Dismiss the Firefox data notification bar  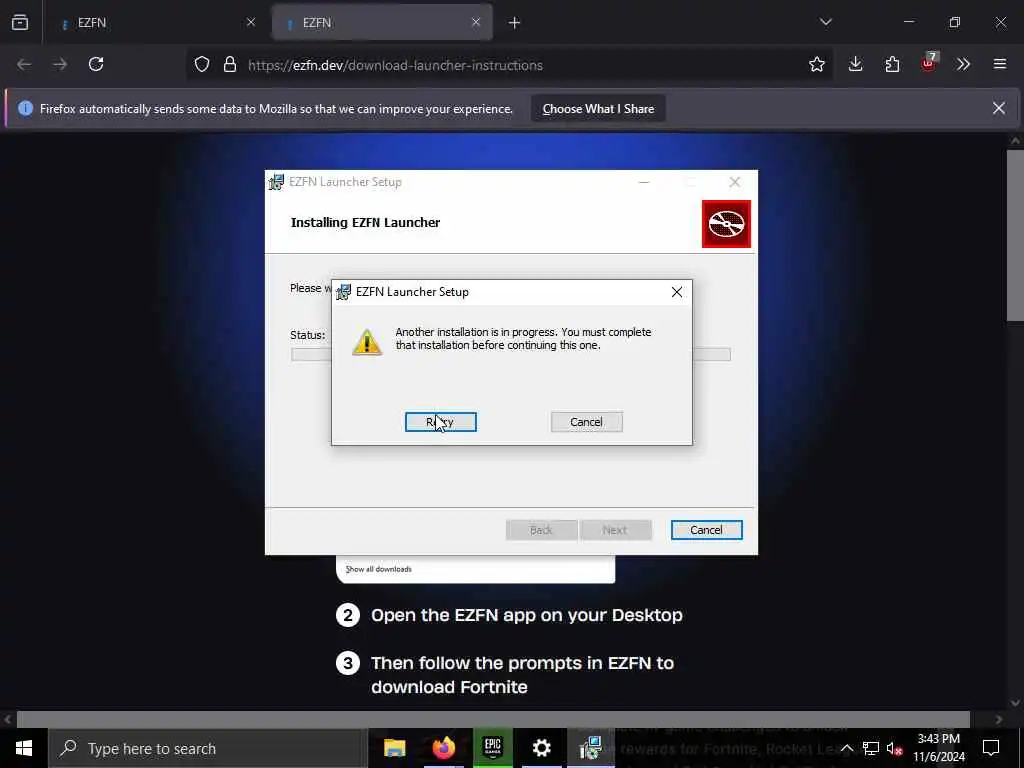click(x=999, y=108)
